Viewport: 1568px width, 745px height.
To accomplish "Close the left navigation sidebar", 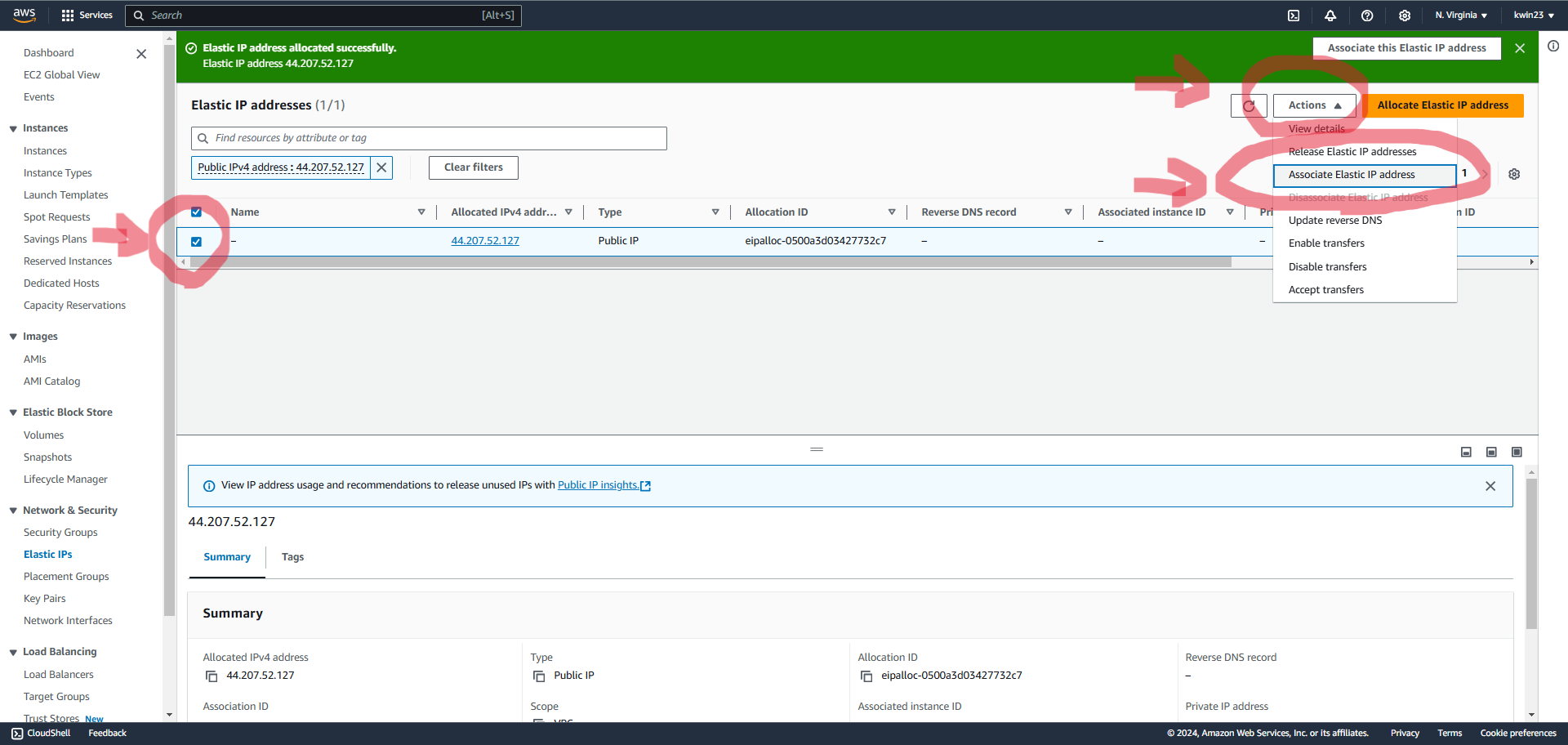I will 141,54.
